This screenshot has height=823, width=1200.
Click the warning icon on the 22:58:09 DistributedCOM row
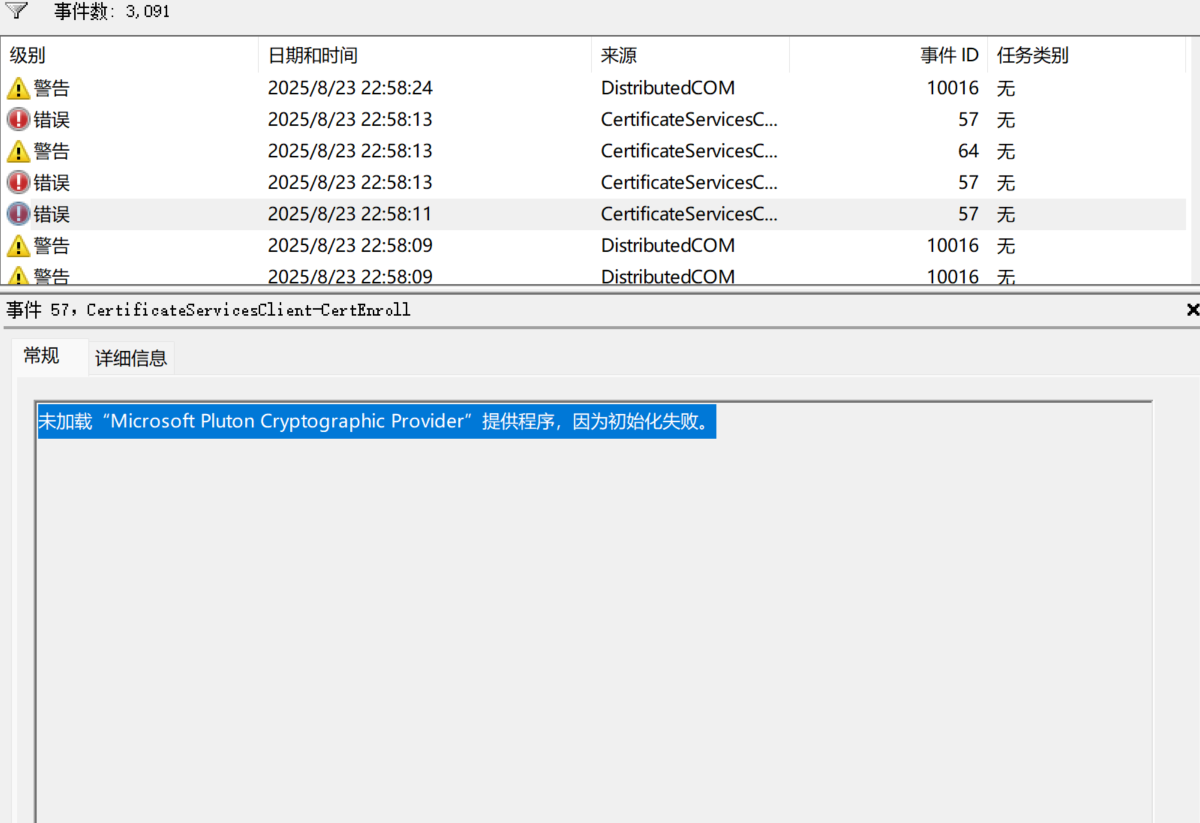coord(18,245)
